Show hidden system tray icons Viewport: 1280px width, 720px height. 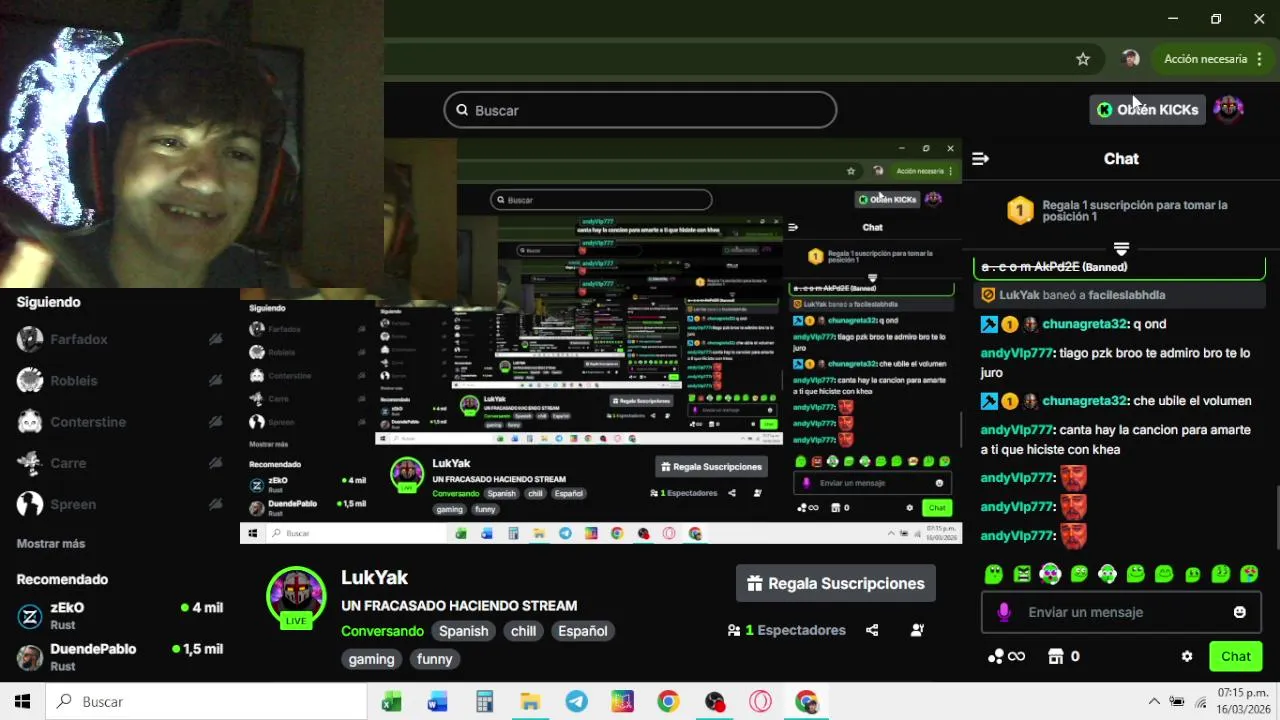(1154, 702)
